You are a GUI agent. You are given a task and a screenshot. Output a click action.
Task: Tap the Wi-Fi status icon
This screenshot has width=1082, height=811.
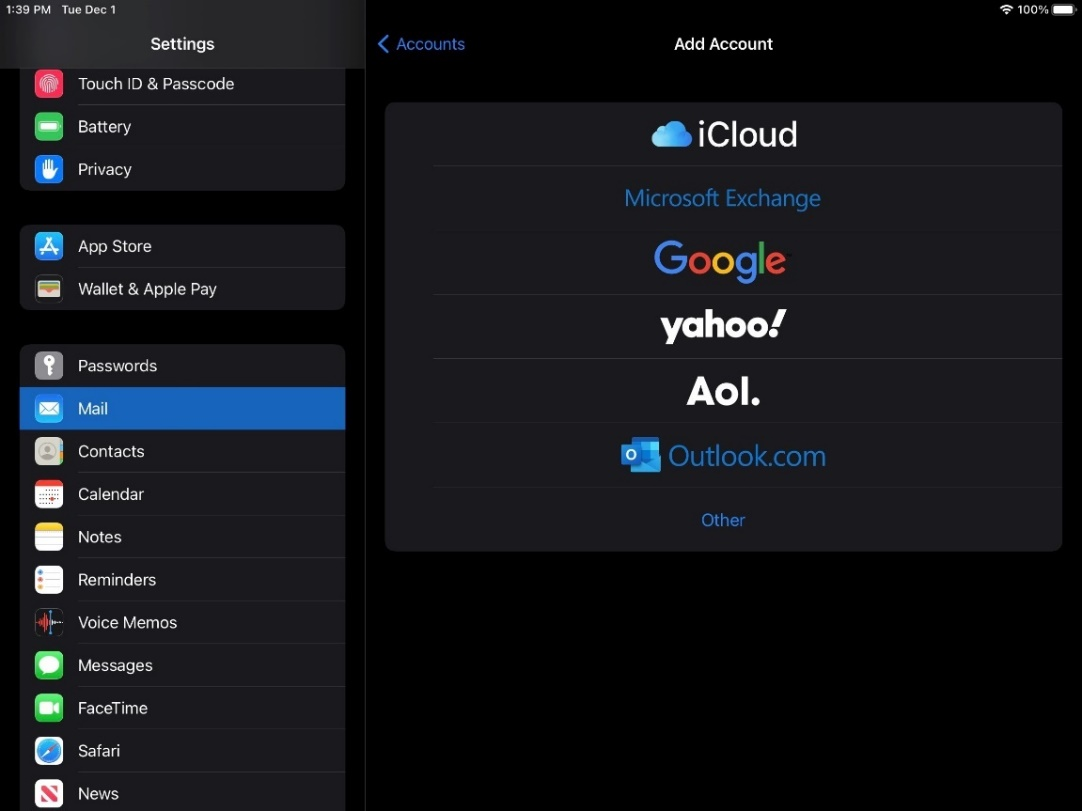[x=1006, y=10]
